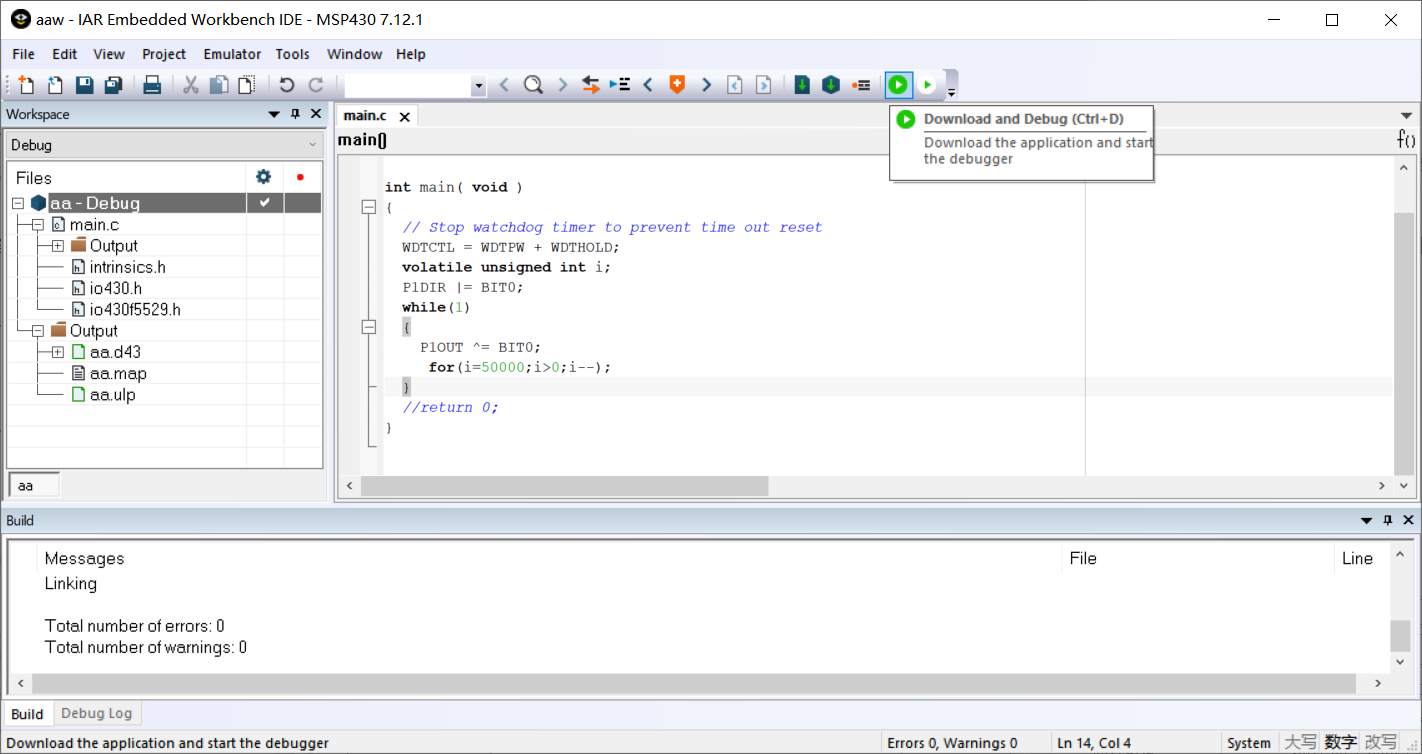
Task: Expand the aa.d43 output file node
Action: (57, 351)
